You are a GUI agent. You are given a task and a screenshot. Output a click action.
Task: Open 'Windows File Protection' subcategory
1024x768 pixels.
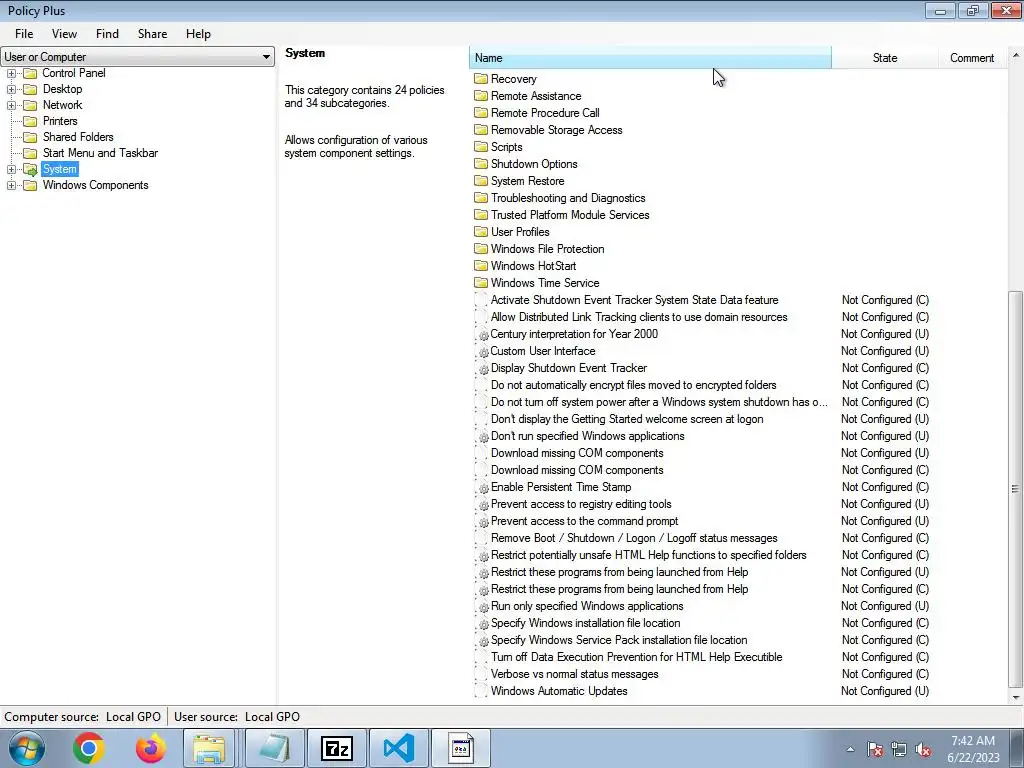pos(547,249)
